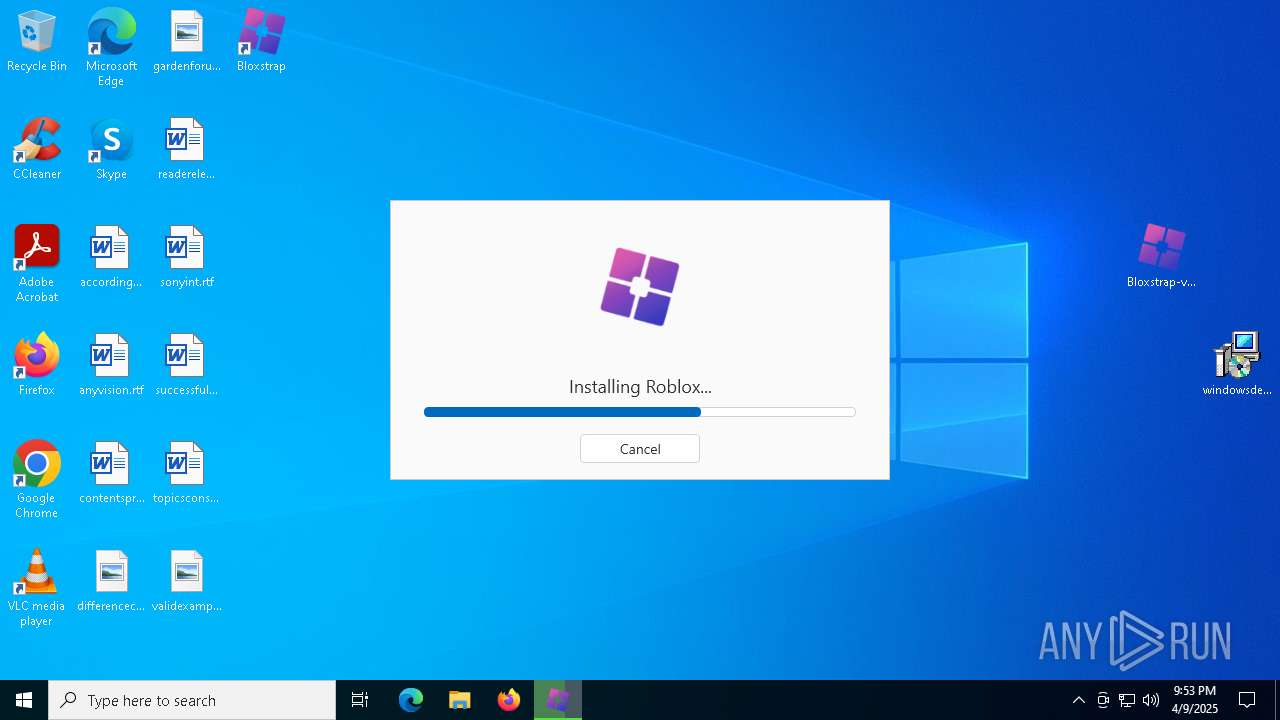The image size is (1280, 720).
Task: Open the clock showing 9:53 PM
Action: point(1195,700)
